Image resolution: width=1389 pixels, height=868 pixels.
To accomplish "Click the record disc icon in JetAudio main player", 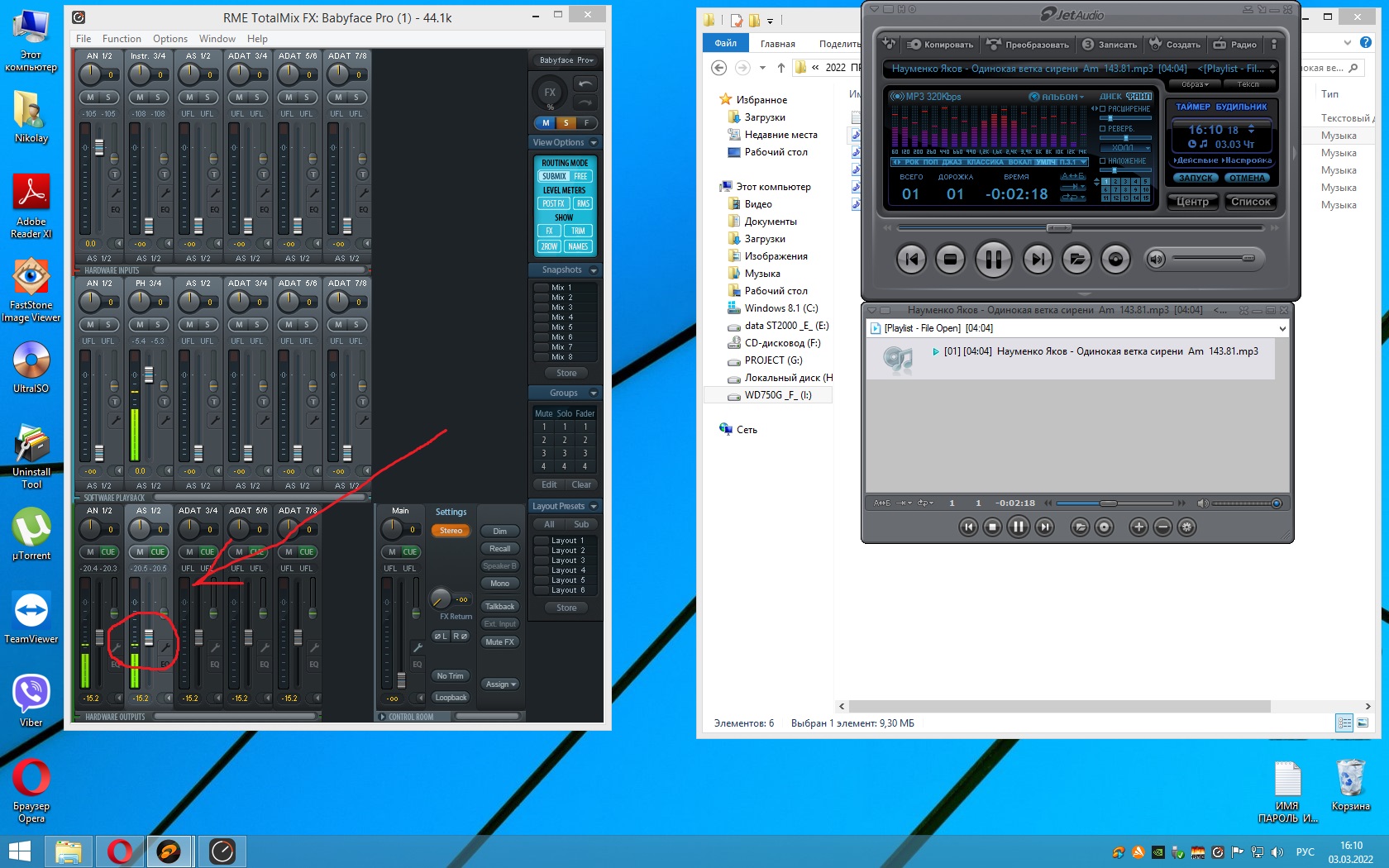I will coord(1115,260).
